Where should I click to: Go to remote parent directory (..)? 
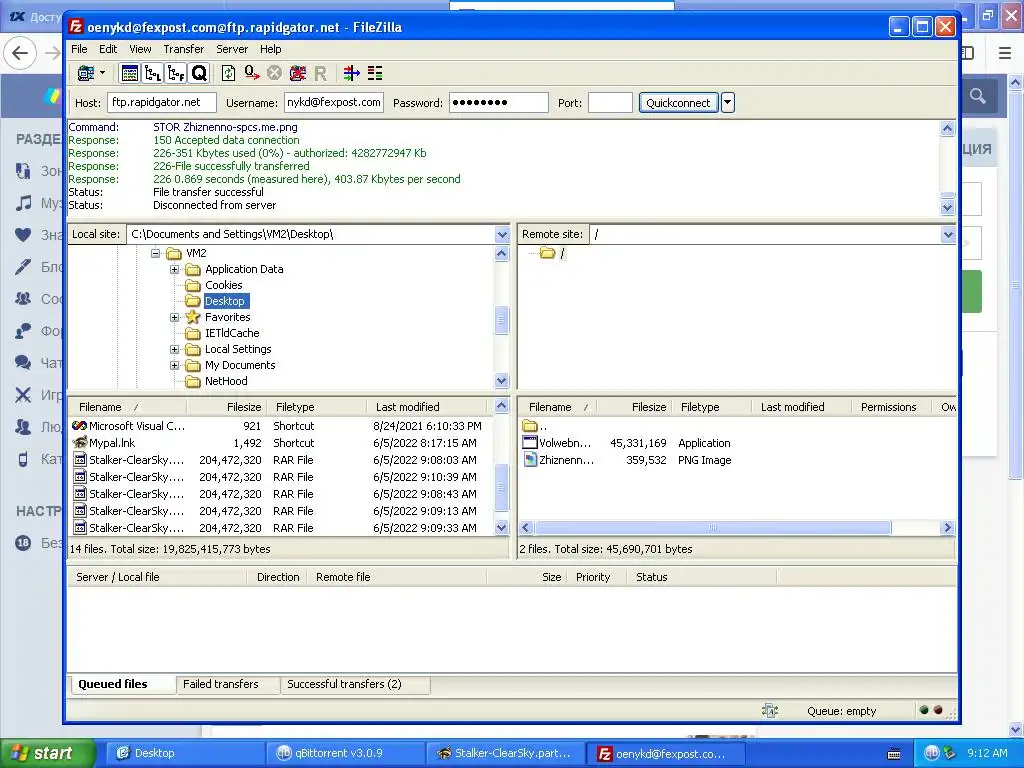[536, 426]
